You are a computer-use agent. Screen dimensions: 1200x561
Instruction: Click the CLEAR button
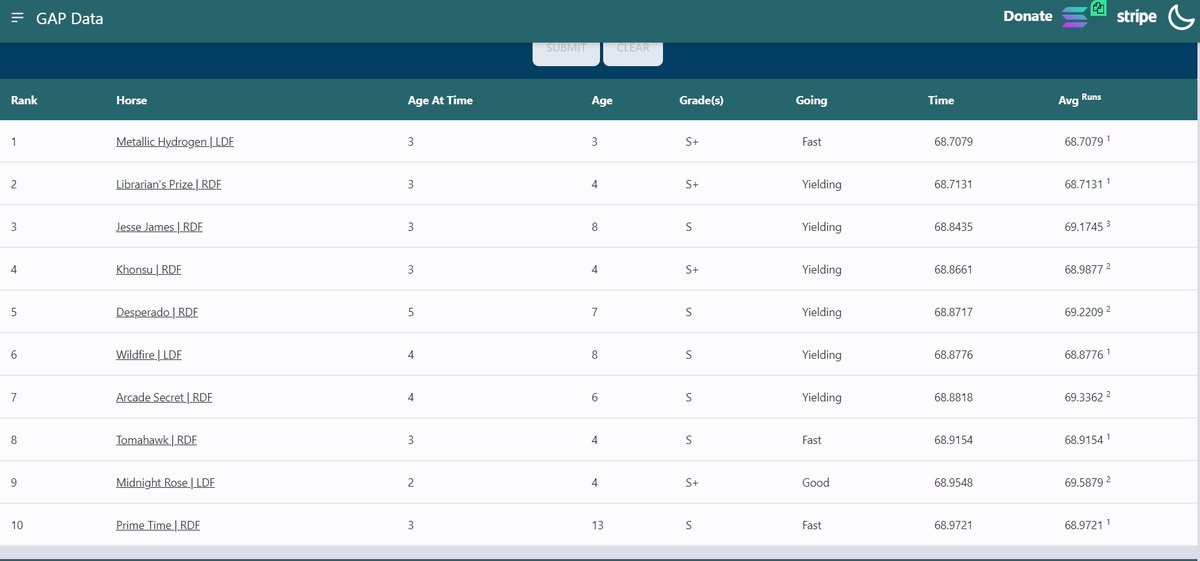[x=633, y=49]
